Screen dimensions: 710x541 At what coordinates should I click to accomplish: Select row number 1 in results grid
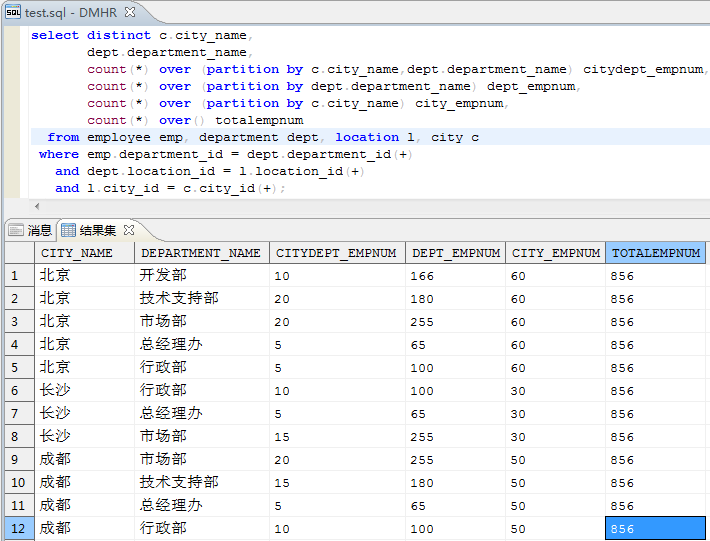17,276
